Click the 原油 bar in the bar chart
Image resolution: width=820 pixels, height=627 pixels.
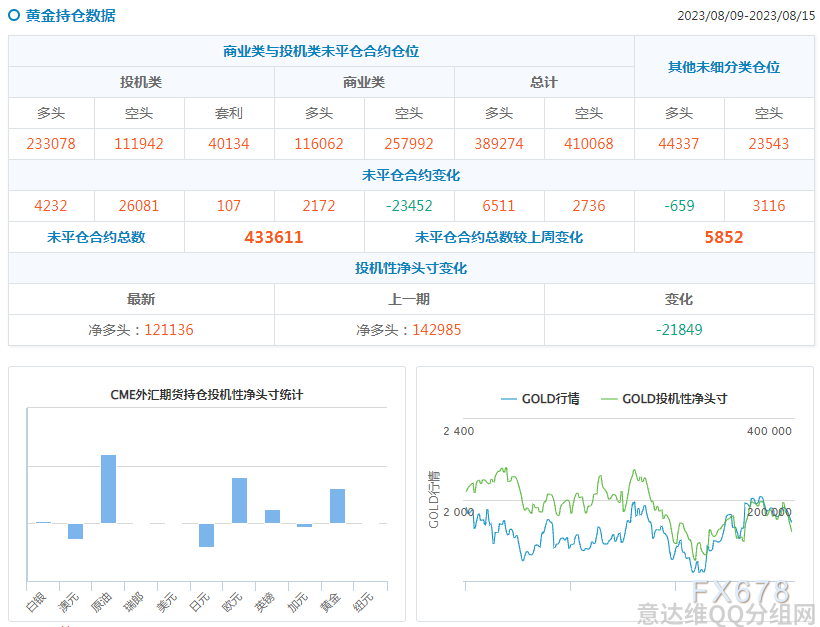click(x=108, y=489)
